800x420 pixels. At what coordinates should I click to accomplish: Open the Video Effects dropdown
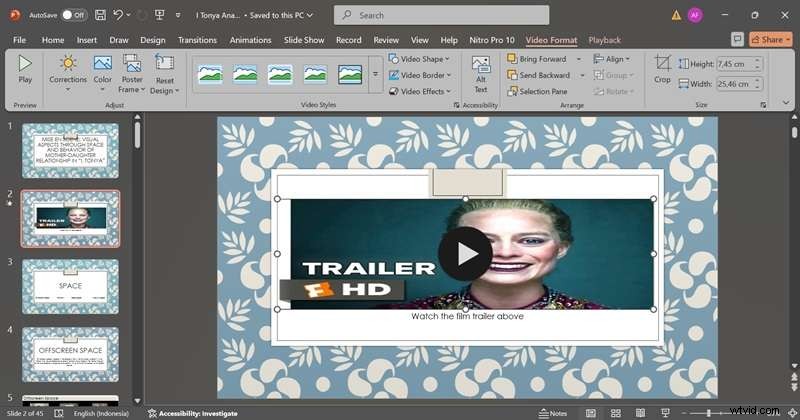point(420,91)
